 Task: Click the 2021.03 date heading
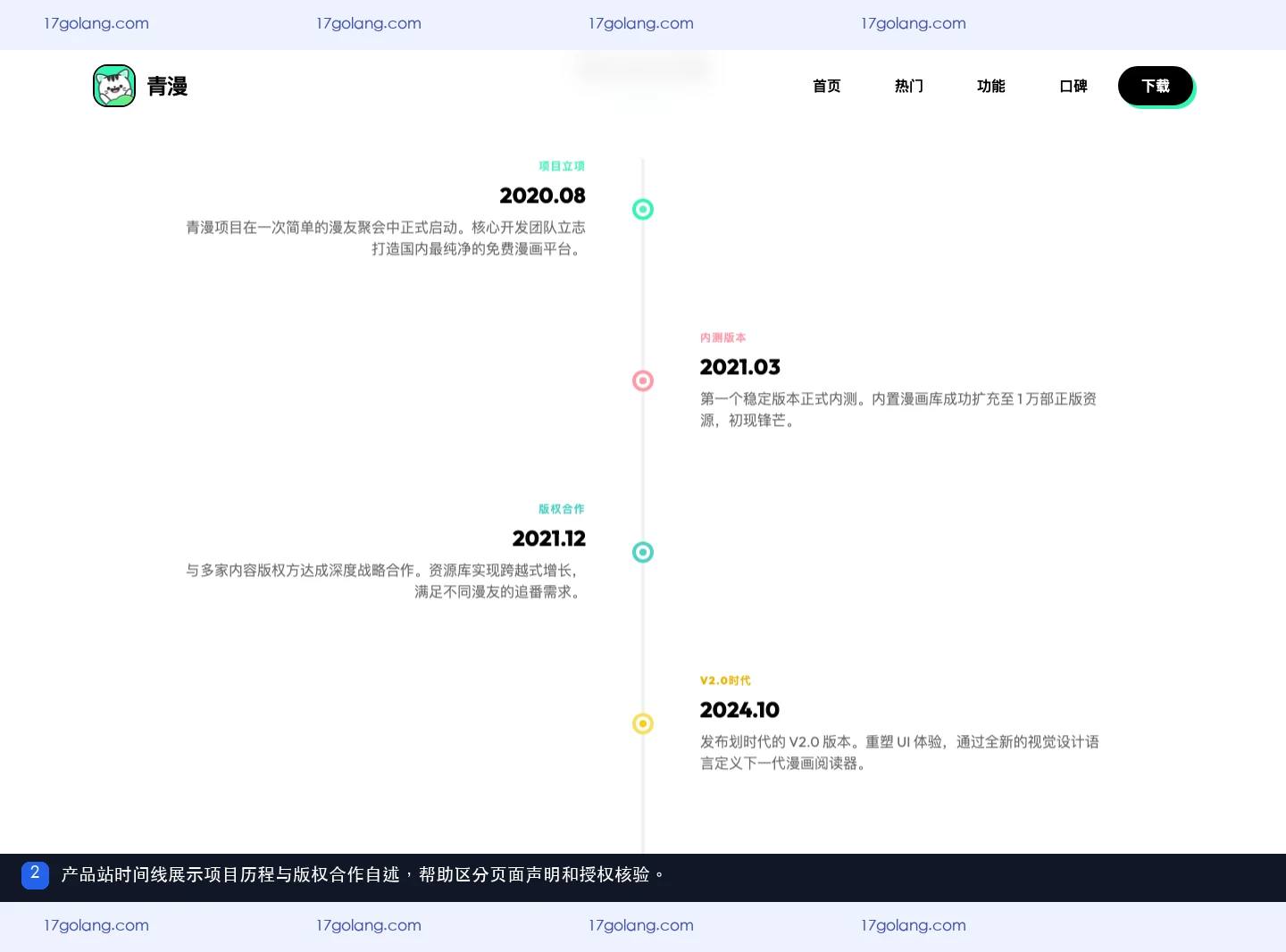(740, 367)
